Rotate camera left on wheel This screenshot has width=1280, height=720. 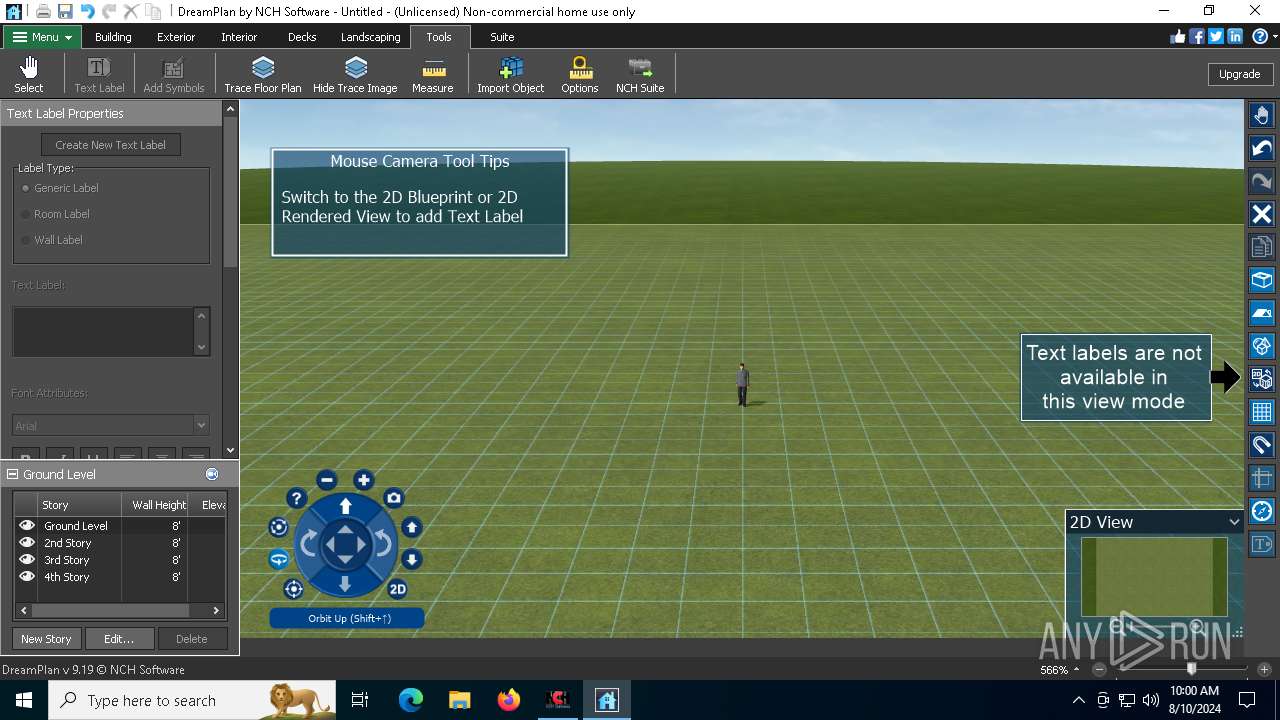pyautogui.click(x=308, y=545)
